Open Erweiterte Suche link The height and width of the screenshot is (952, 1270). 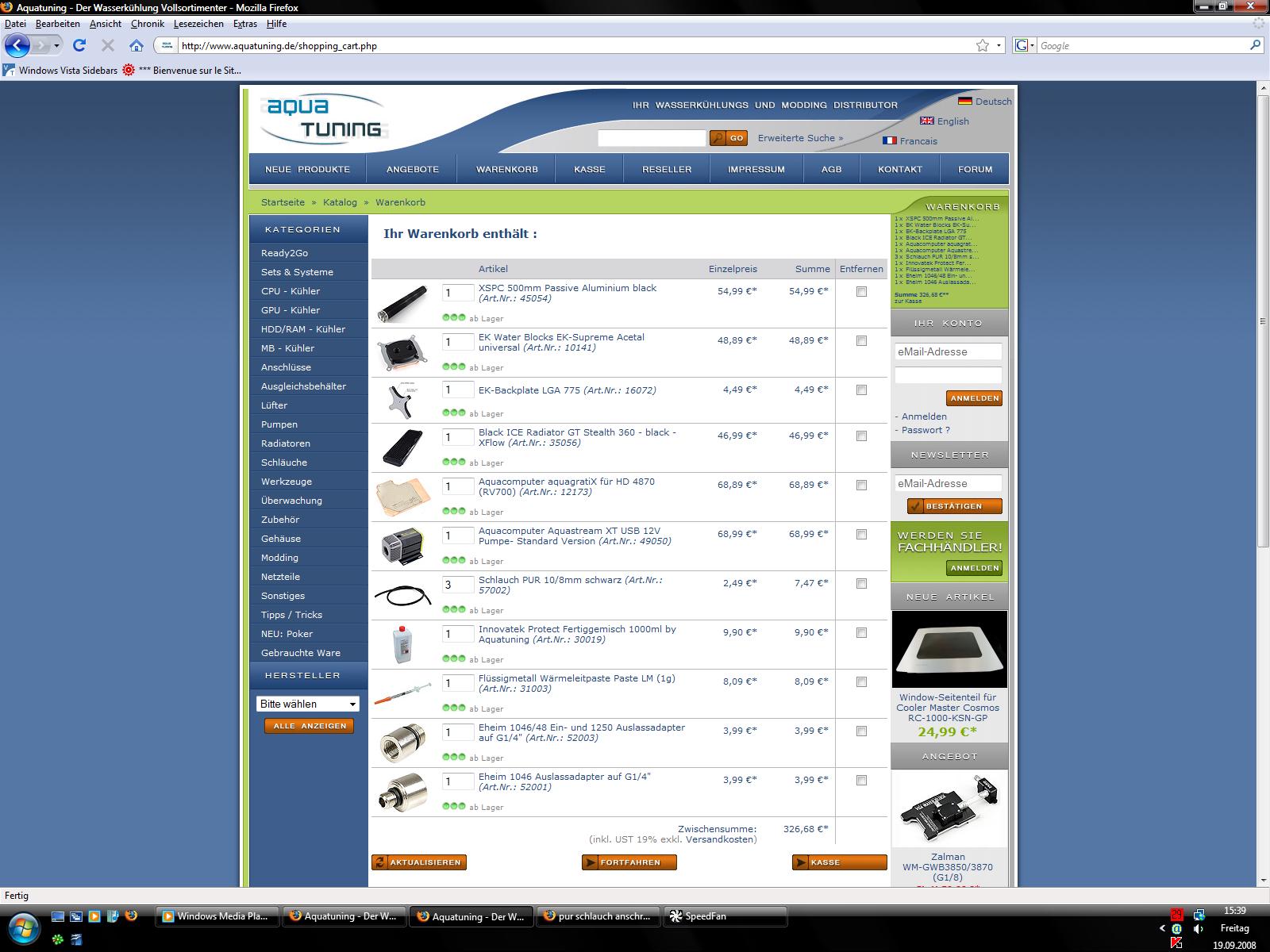point(800,138)
